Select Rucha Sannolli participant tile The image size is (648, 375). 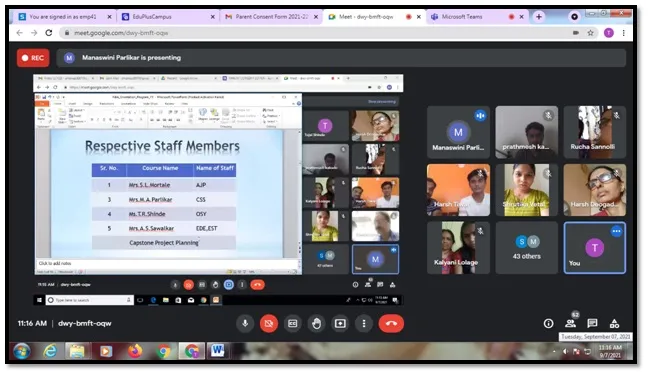coord(594,132)
